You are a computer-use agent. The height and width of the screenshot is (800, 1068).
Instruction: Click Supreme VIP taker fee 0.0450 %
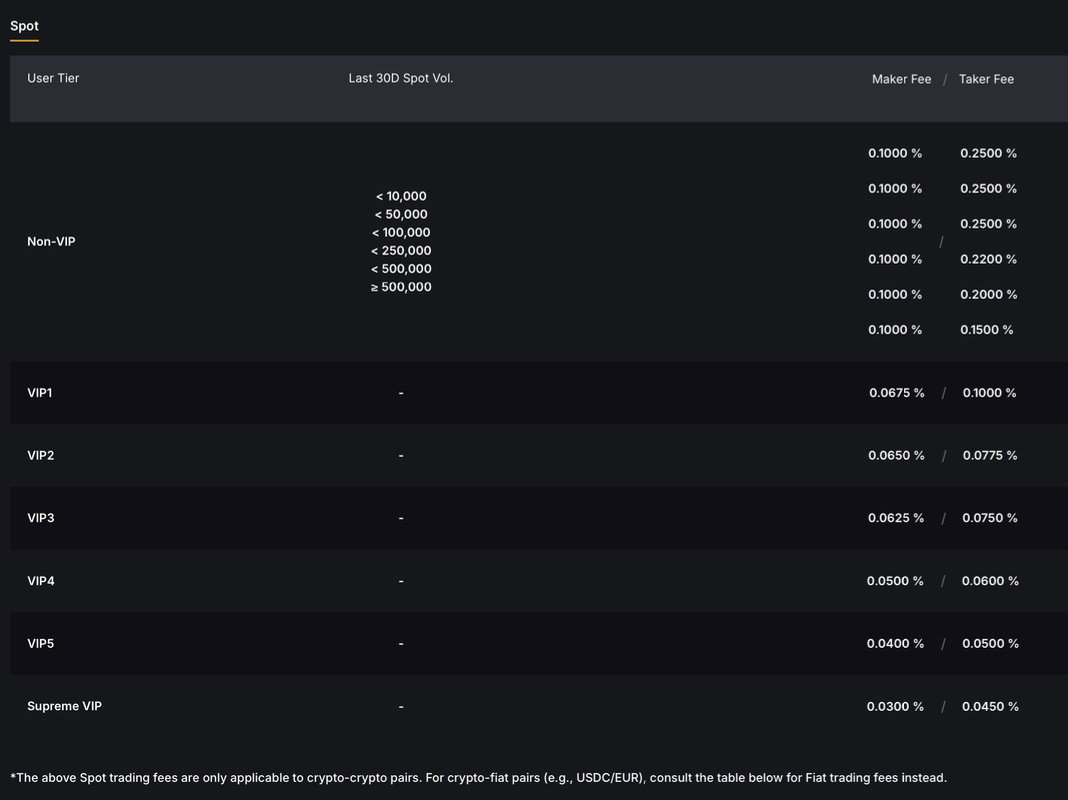pos(990,707)
